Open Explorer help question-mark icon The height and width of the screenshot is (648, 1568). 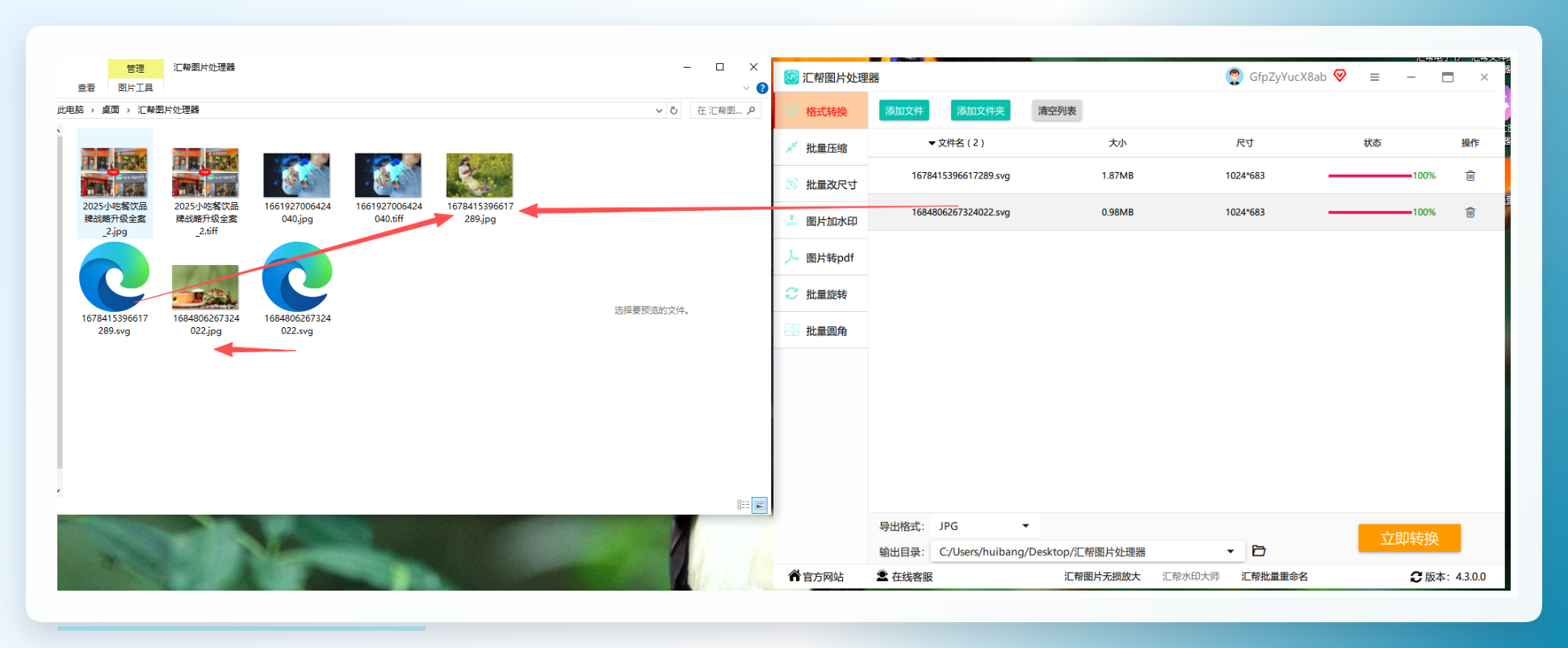[762, 88]
